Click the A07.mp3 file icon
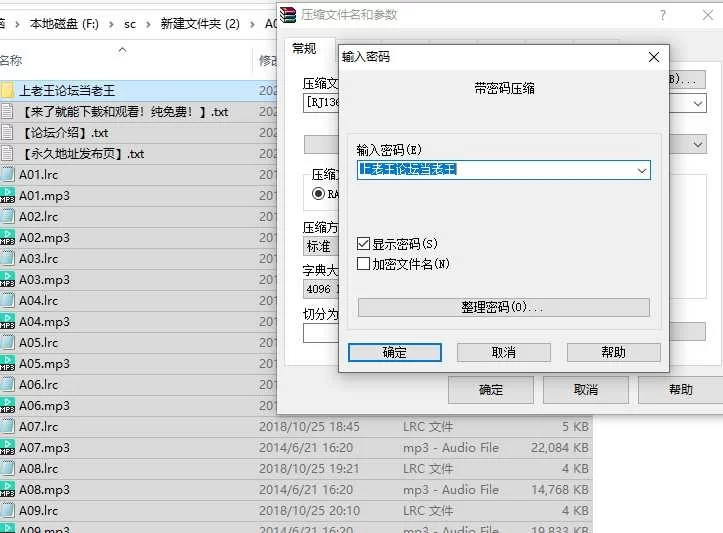 pyautogui.click(x=7, y=447)
